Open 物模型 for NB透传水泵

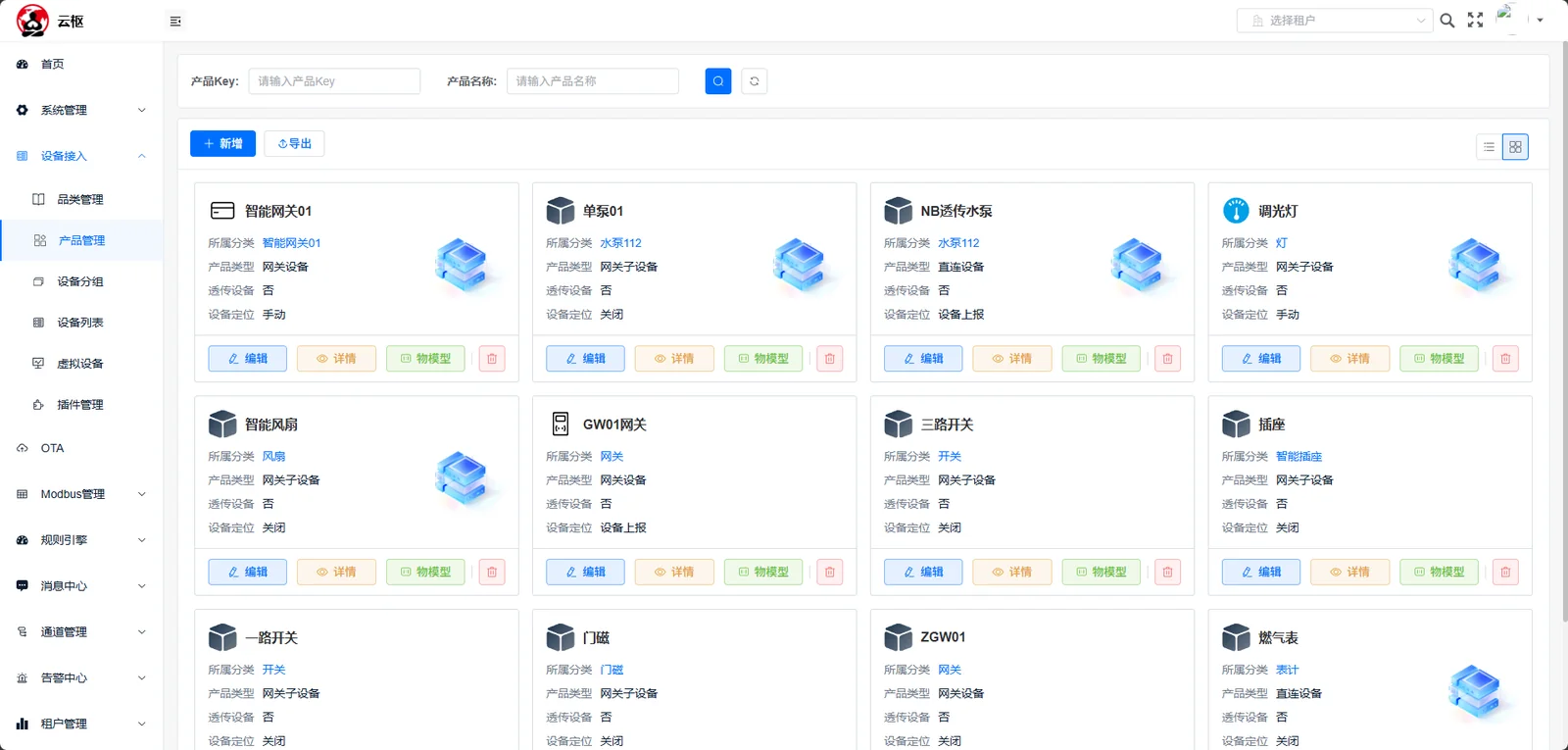click(1102, 359)
